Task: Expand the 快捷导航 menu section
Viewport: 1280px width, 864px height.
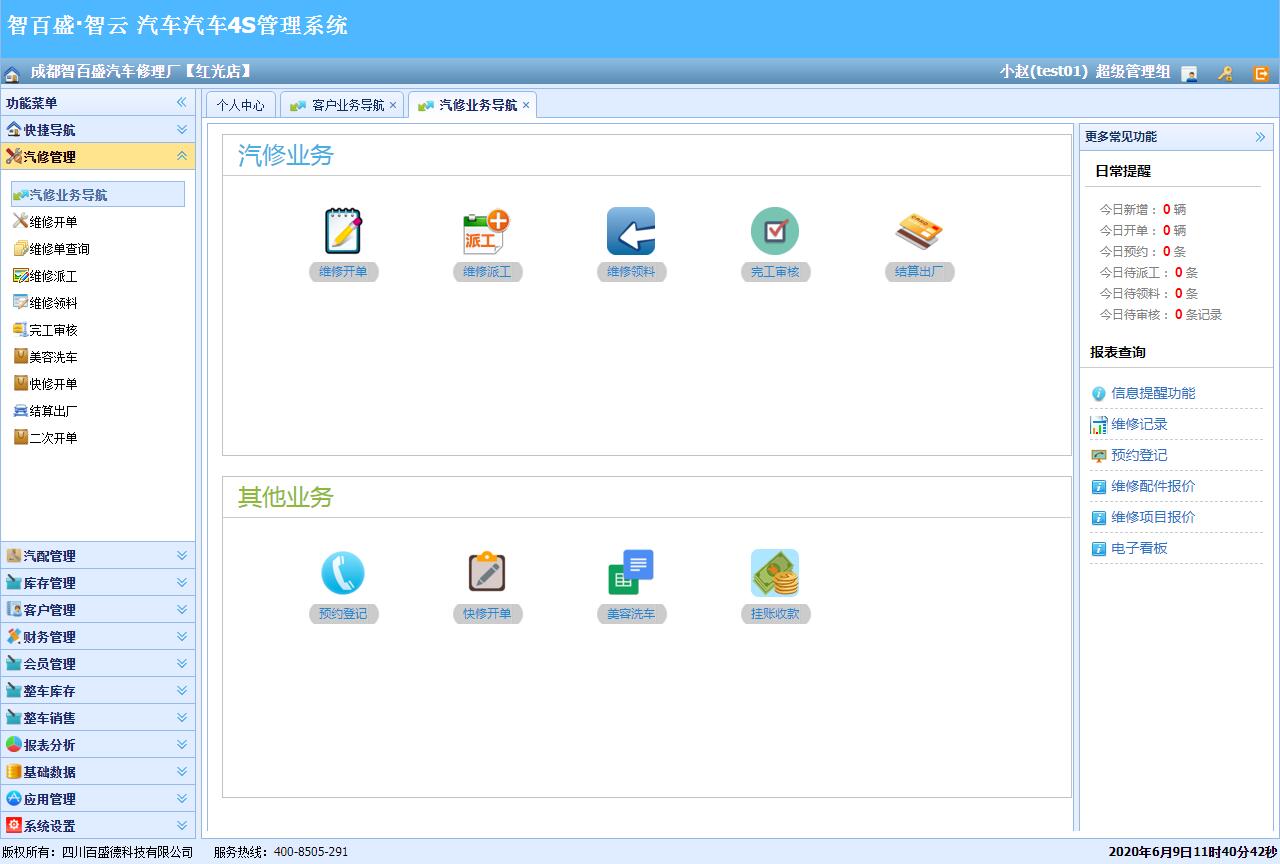Action: pyautogui.click(x=98, y=129)
